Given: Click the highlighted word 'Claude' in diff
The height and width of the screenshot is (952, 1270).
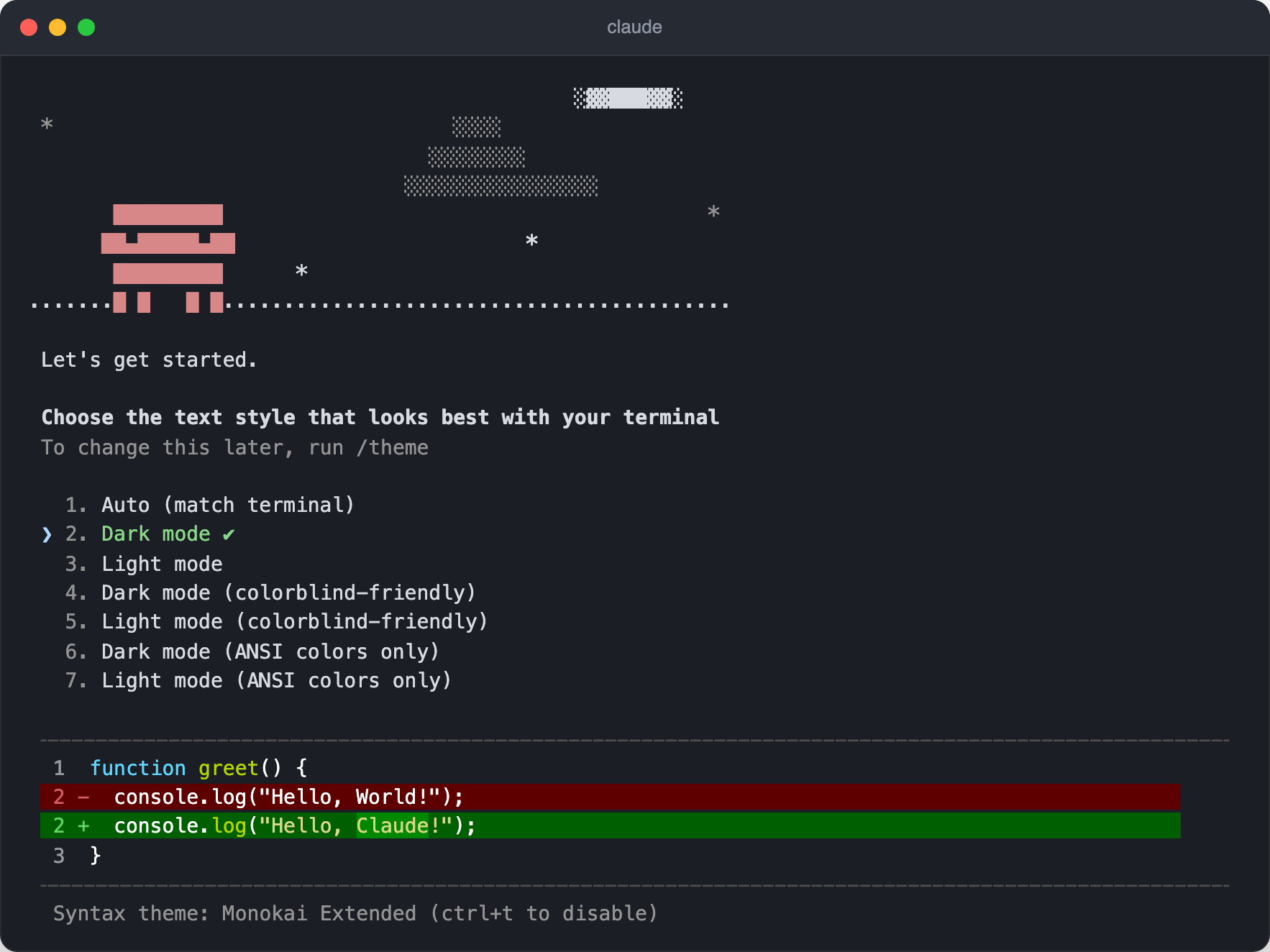Looking at the screenshot, I should (x=393, y=825).
